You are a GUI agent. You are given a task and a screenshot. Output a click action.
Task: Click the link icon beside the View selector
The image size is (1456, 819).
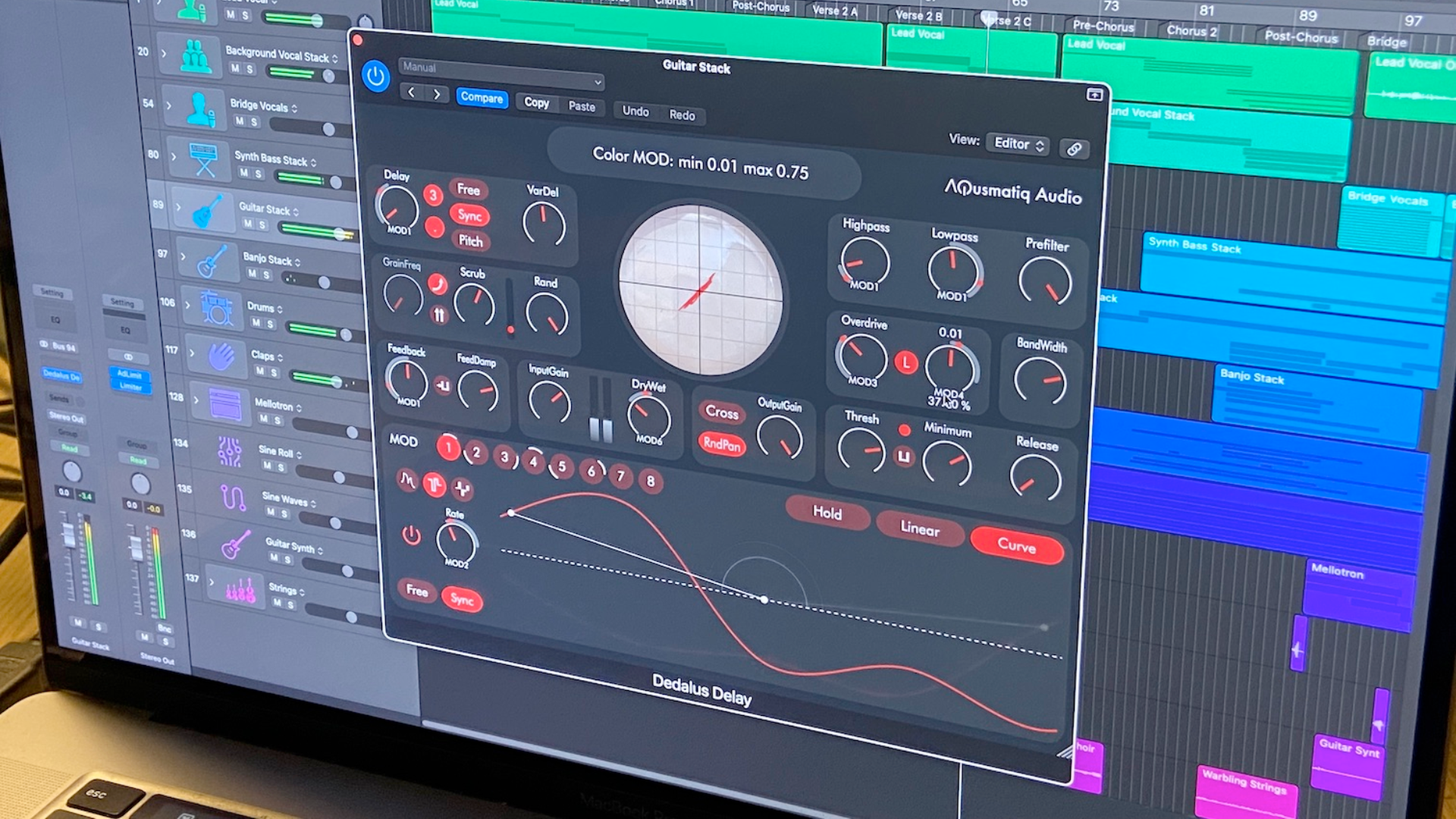click(x=1075, y=149)
